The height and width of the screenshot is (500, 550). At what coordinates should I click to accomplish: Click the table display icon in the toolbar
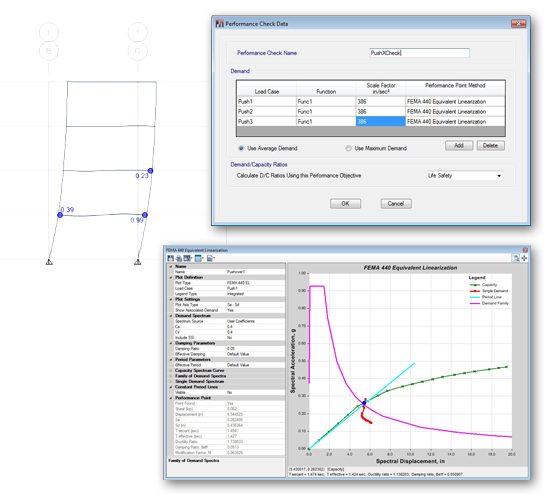pyautogui.click(x=199, y=258)
